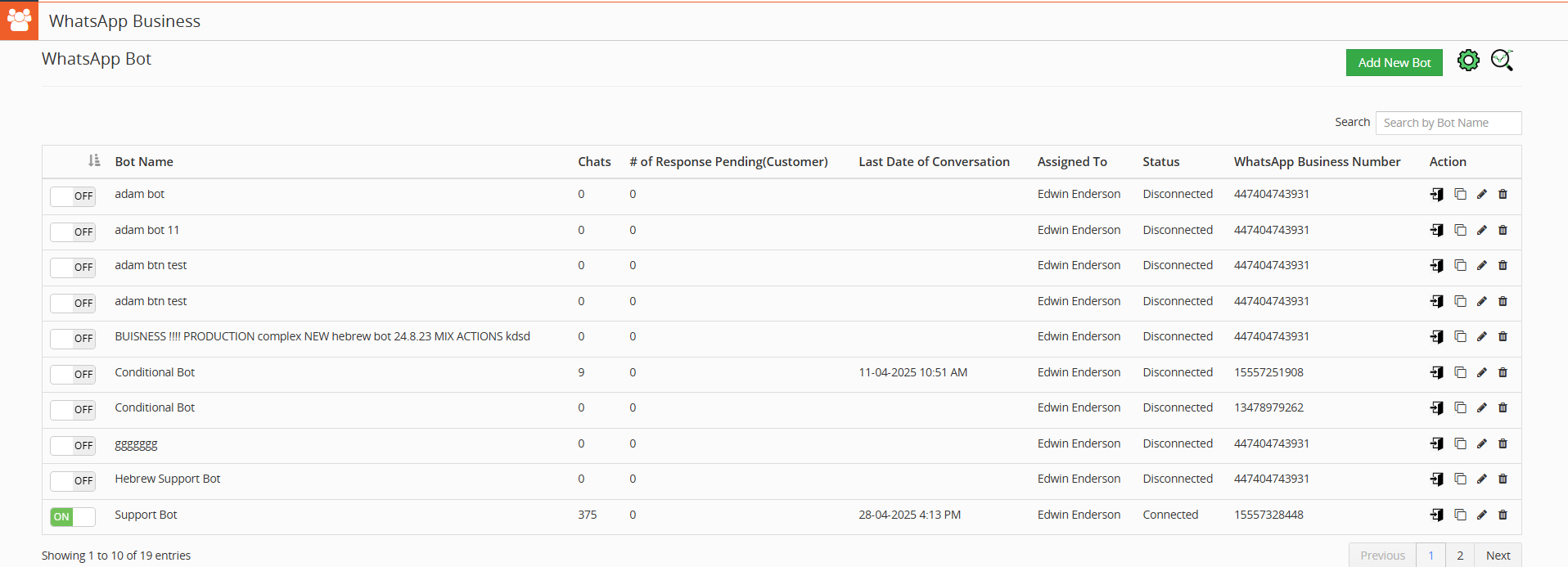Sort by Last Date of Conversation header
This screenshot has width=1568, height=567.
pos(934,162)
